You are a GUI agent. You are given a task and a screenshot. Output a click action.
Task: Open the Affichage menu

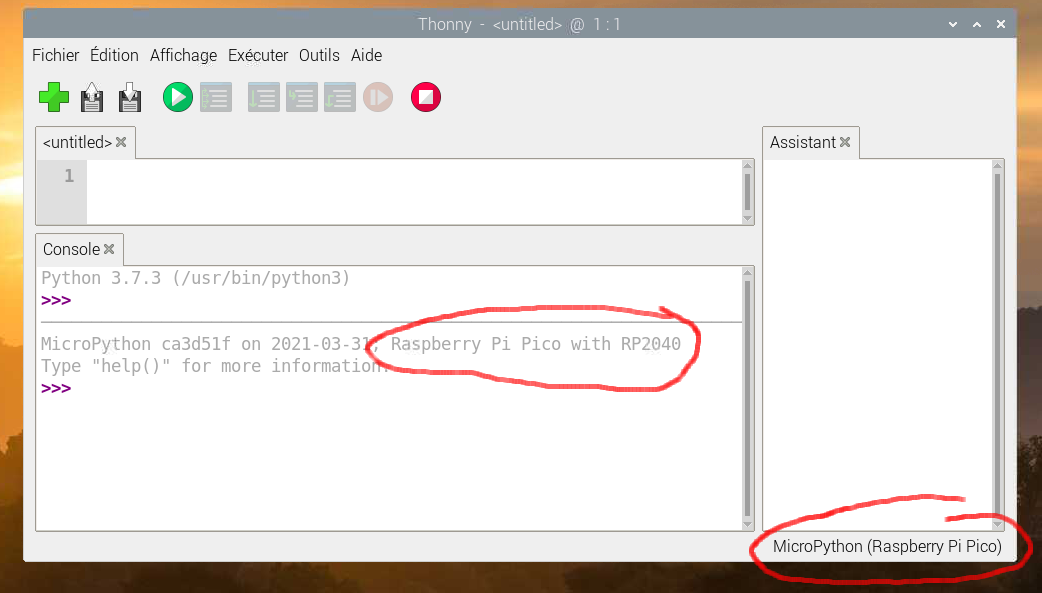(183, 55)
